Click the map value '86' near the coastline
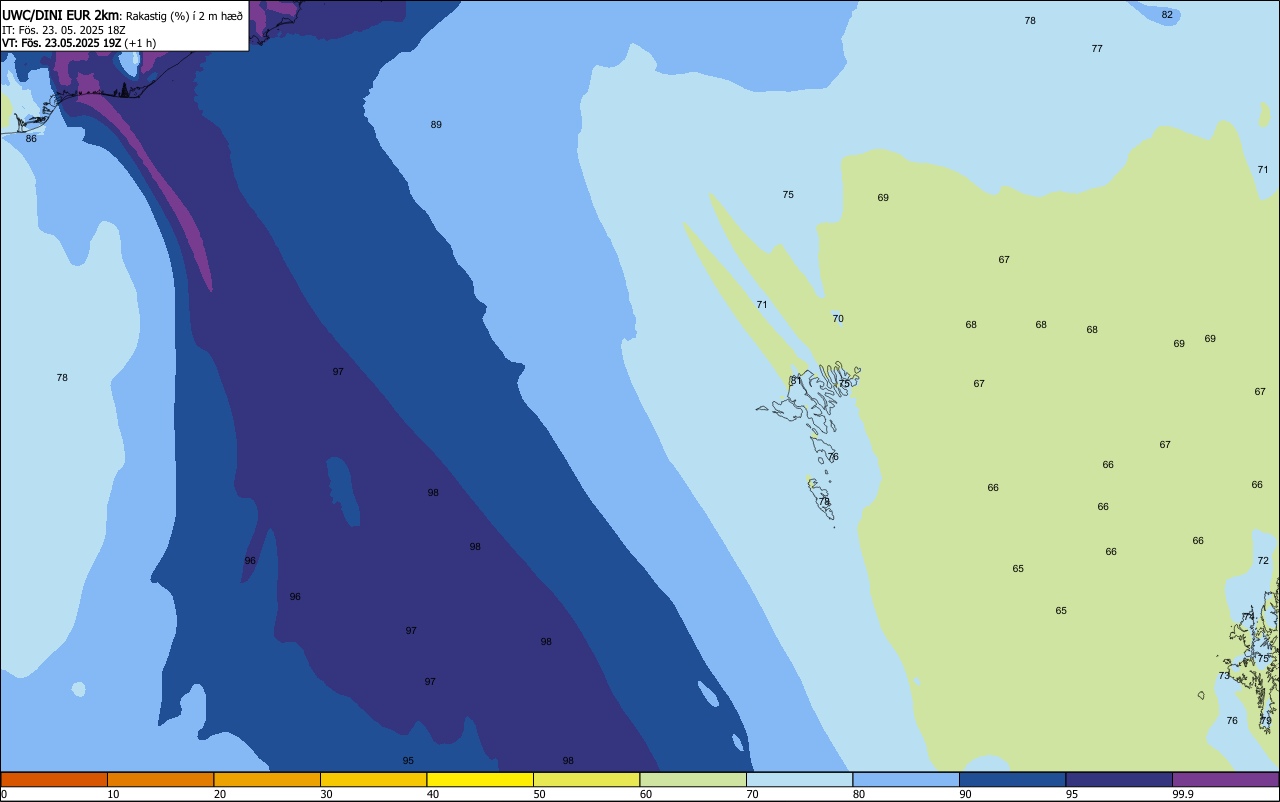The image size is (1280, 802). coord(31,138)
